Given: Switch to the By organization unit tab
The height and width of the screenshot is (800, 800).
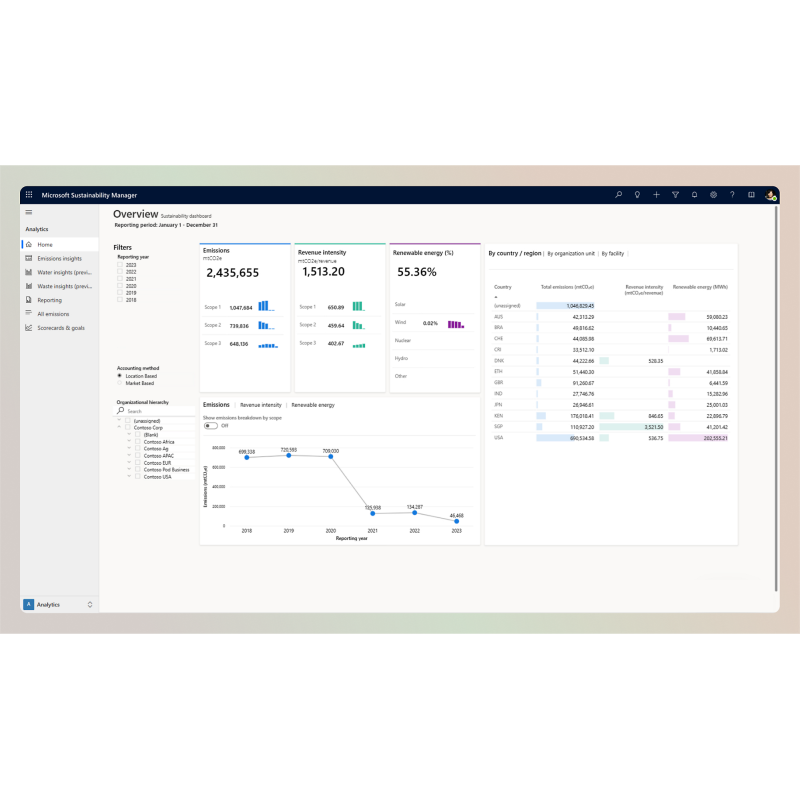Looking at the screenshot, I should pyautogui.click(x=571, y=253).
